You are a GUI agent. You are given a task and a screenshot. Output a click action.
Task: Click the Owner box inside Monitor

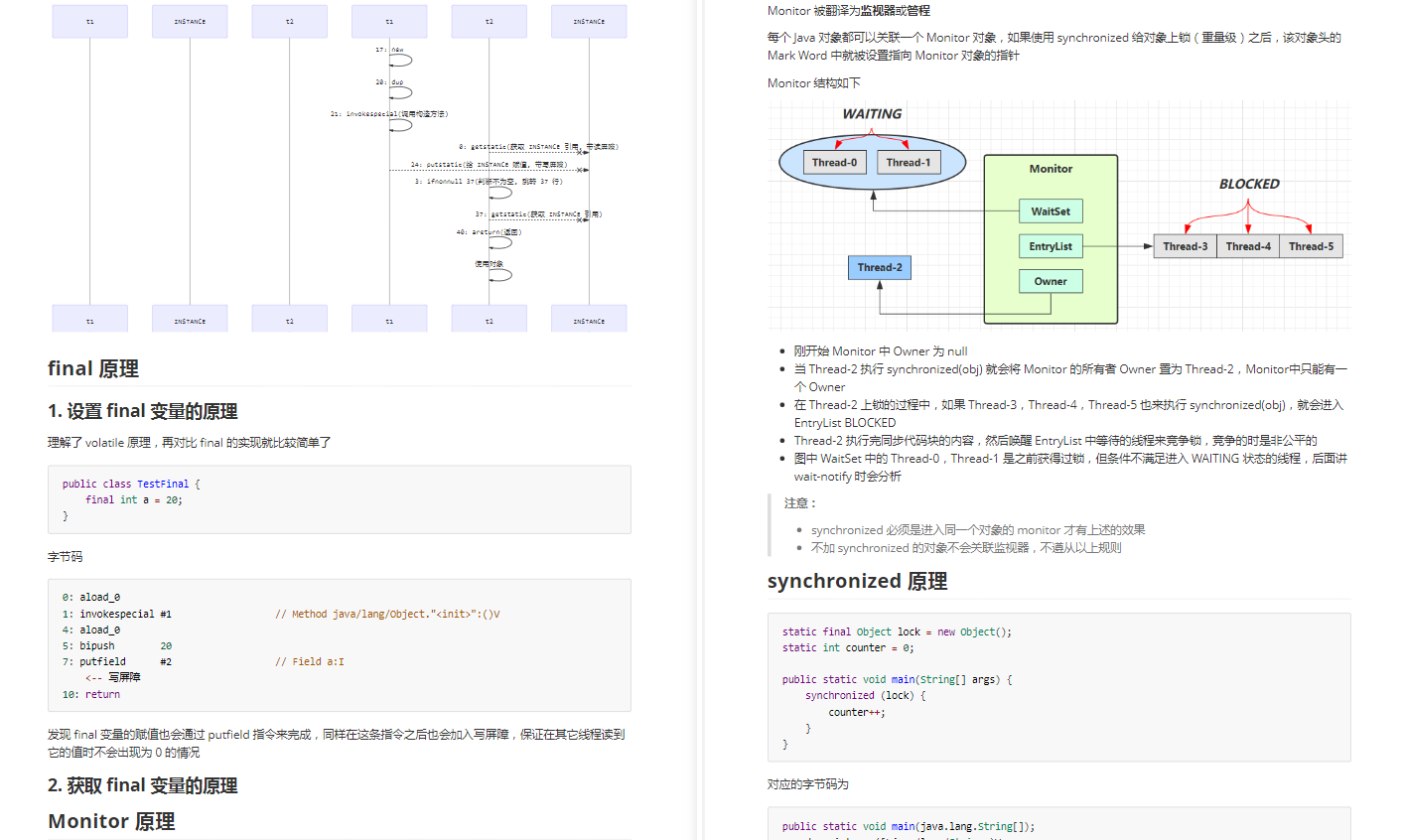click(x=1051, y=281)
